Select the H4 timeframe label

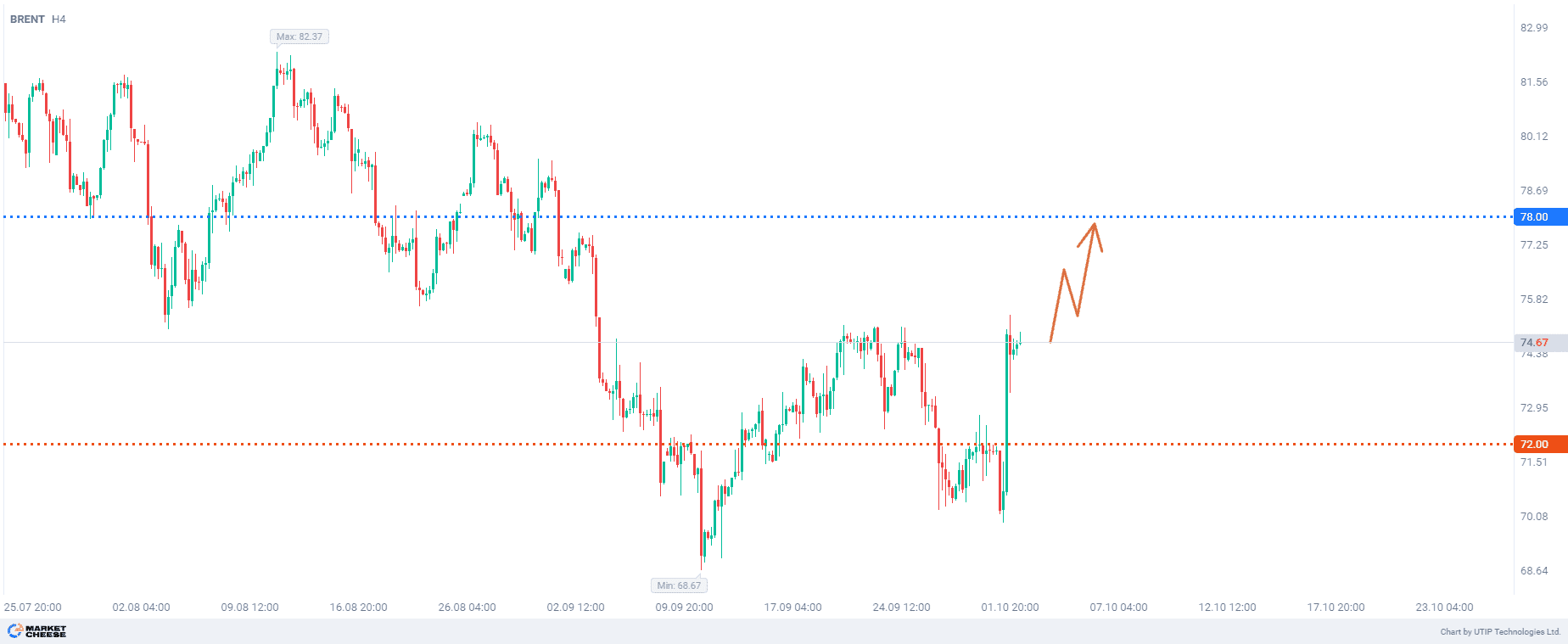pos(59,19)
